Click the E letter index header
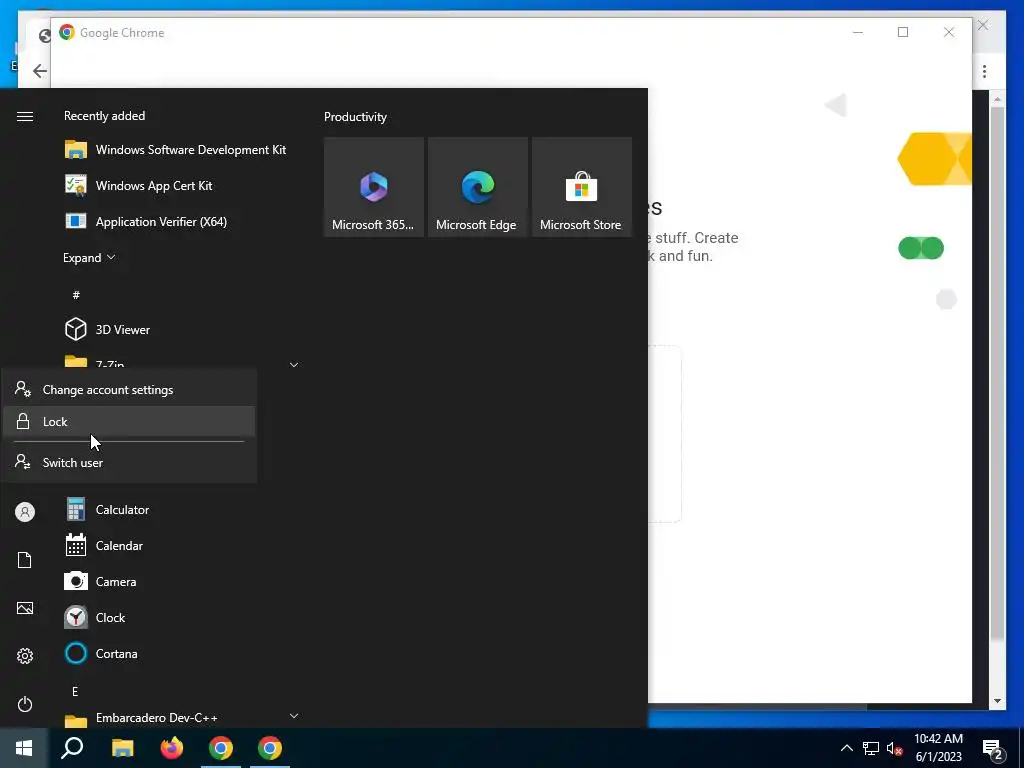1024x768 pixels. (x=75, y=691)
